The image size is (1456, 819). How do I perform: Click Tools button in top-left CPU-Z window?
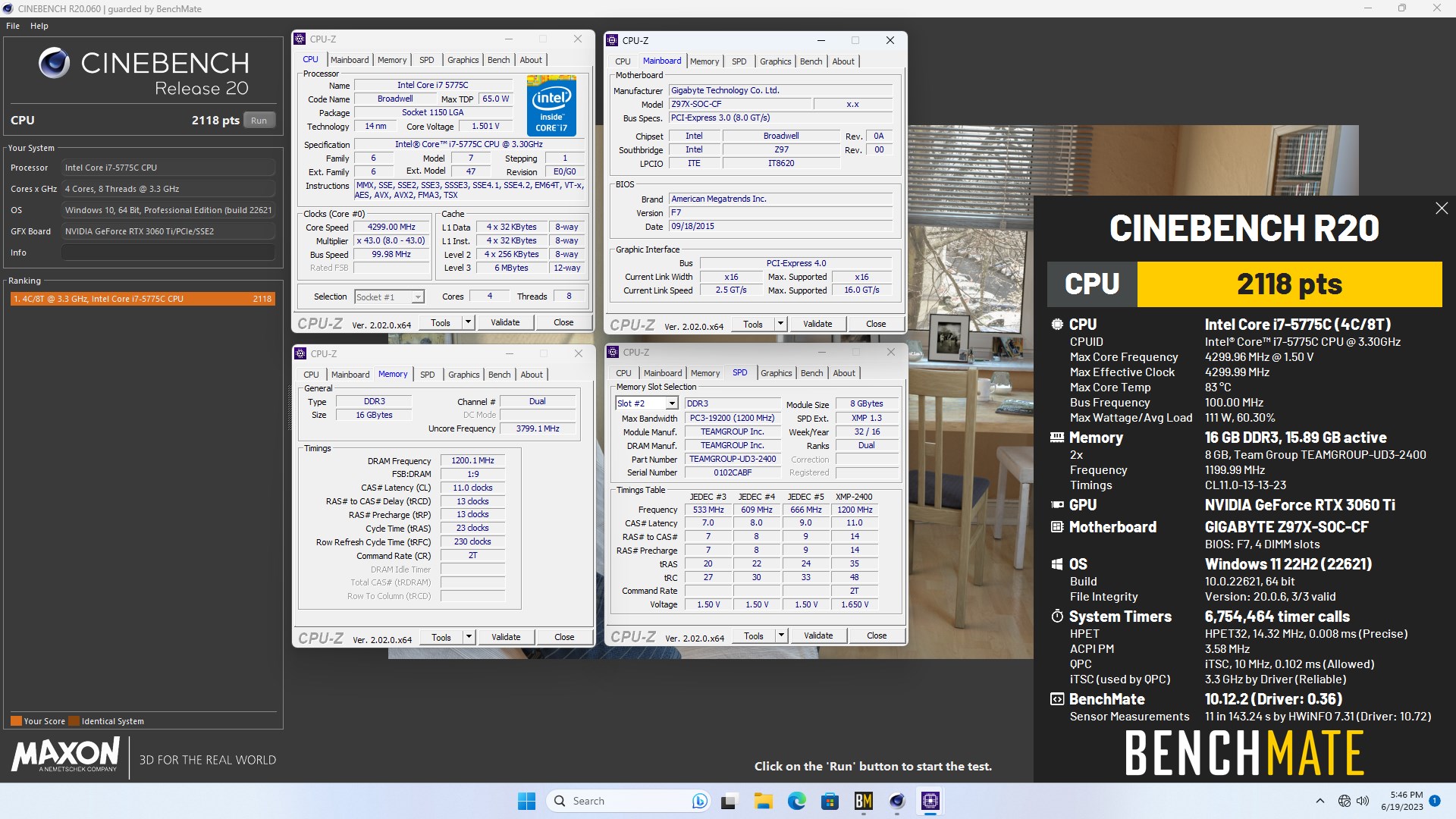[x=441, y=322]
